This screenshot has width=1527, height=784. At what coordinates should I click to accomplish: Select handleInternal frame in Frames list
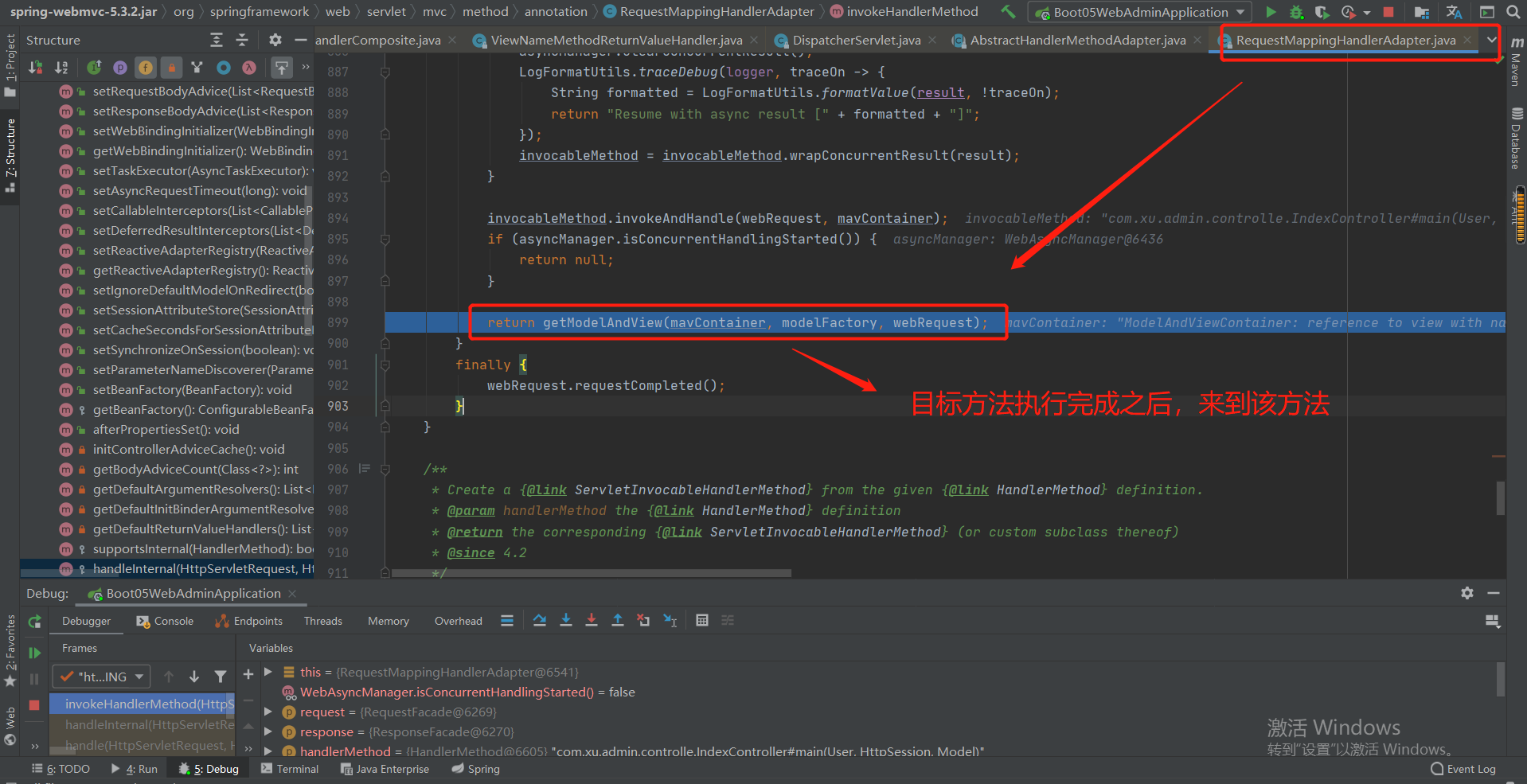(143, 725)
